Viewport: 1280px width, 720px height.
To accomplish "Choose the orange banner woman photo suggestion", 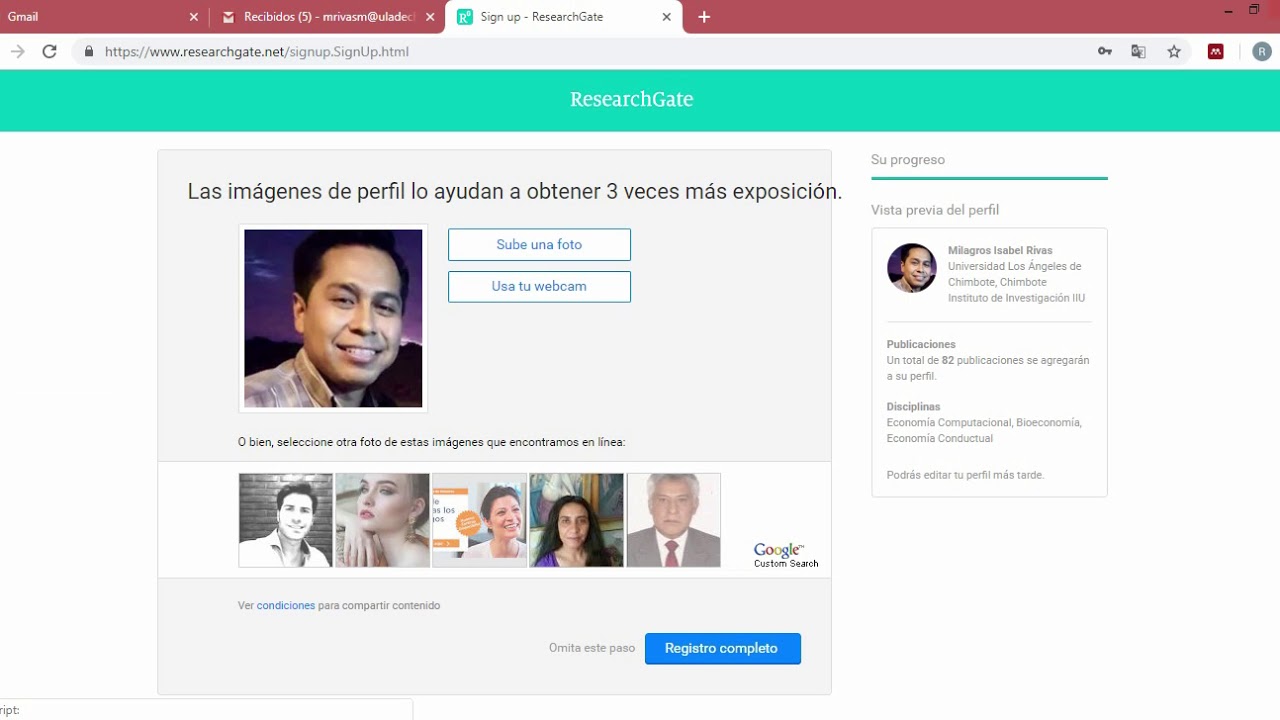I will pyautogui.click(x=479, y=520).
